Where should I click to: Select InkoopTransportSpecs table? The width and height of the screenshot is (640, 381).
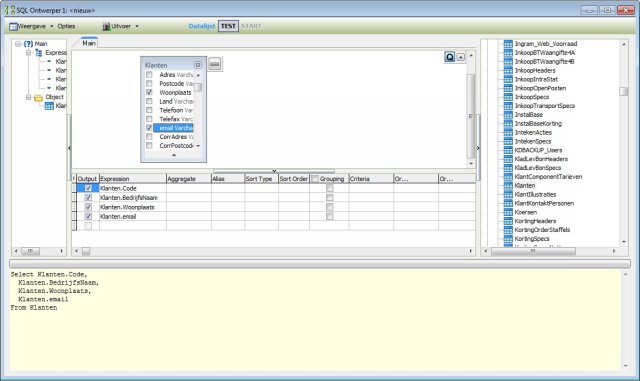click(x=544, y=106)
